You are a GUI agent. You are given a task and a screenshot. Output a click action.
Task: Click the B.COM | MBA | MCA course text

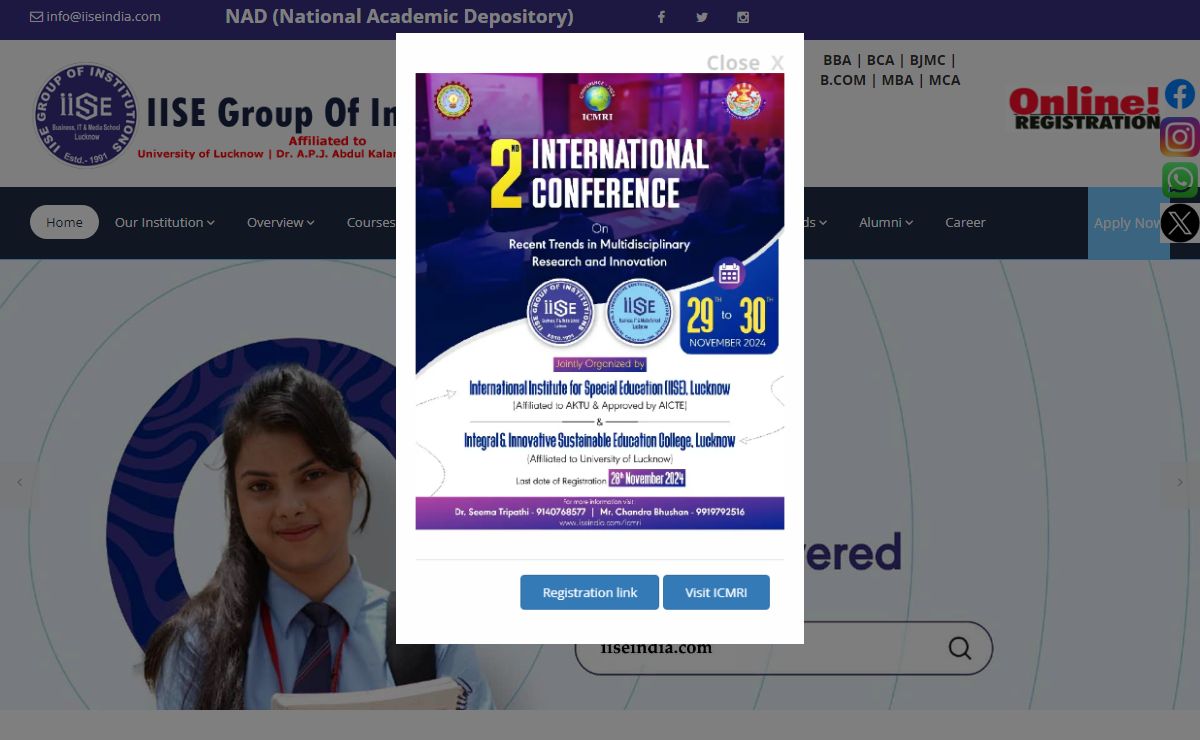click(x=890, y=80)
